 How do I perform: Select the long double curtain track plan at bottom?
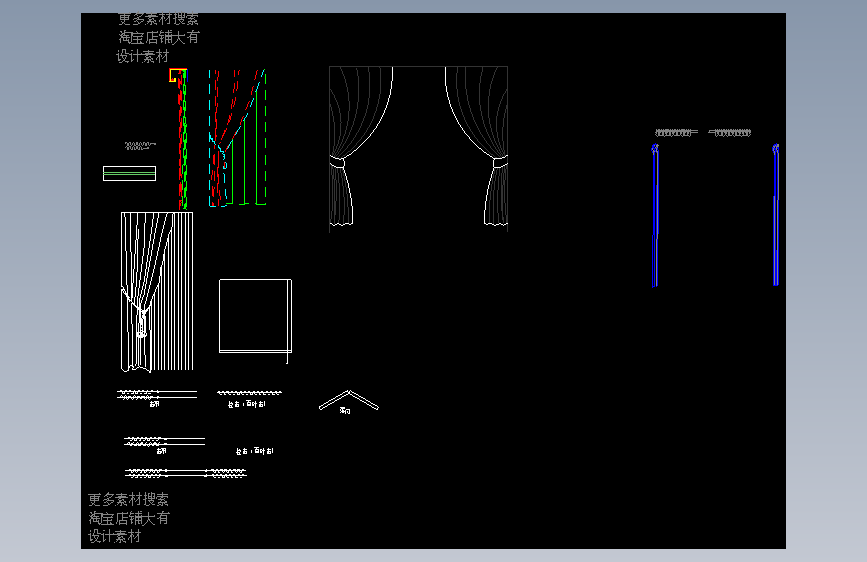click(186, 473)
